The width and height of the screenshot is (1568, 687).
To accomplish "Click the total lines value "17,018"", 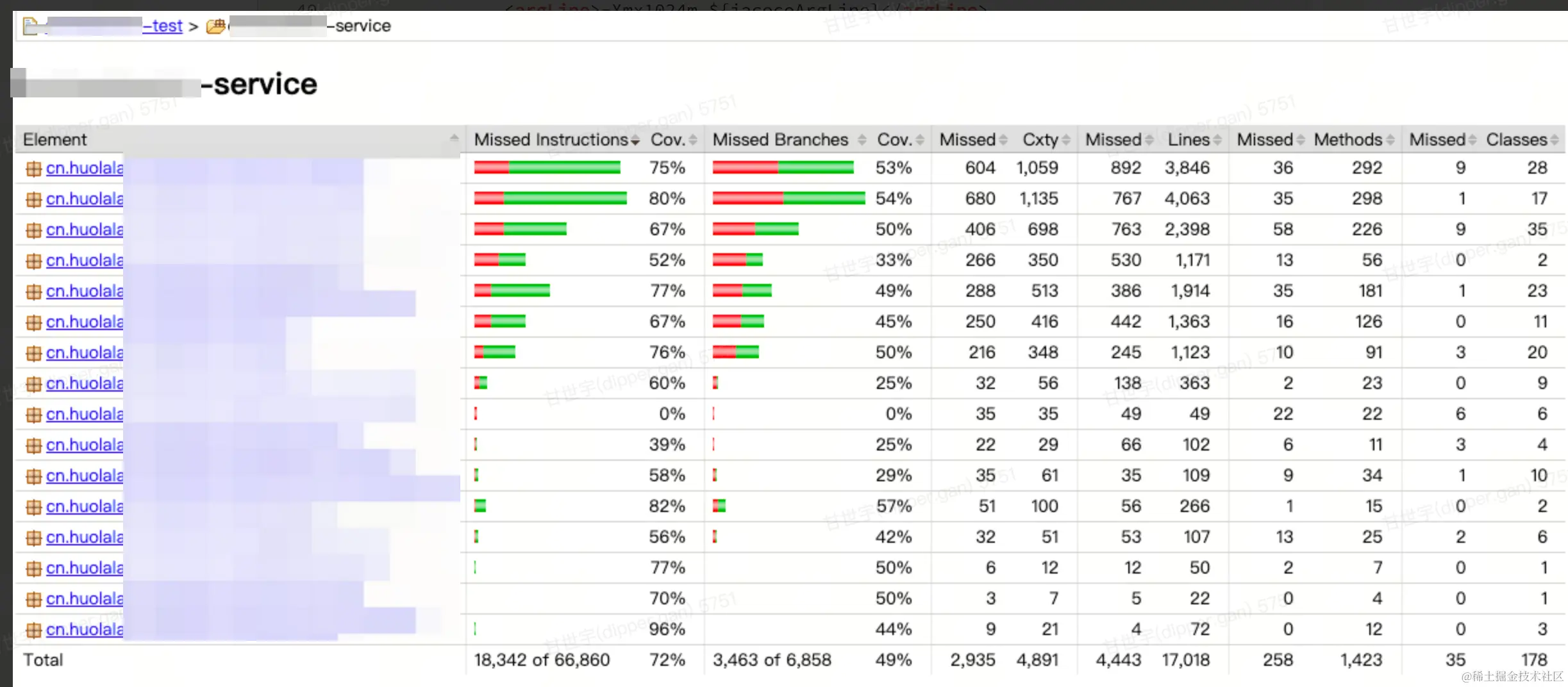I will [1186, 660].
